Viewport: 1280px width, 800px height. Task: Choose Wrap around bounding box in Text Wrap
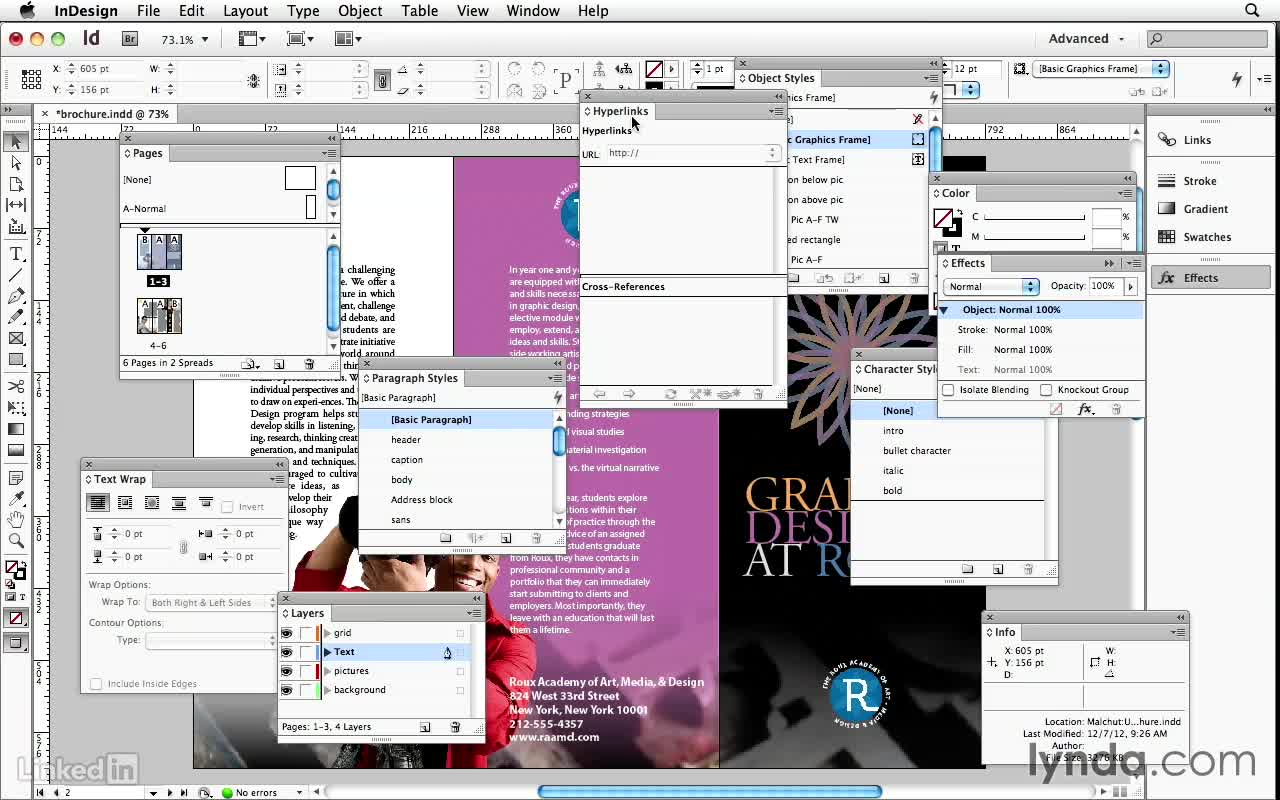(x=125, y=504)
